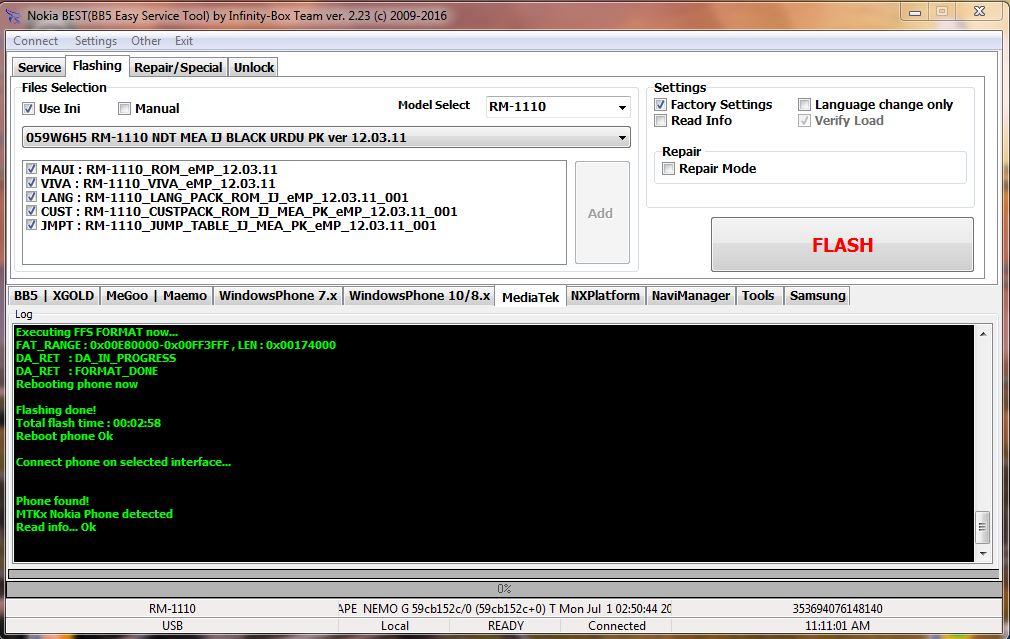Screen dimensions: 1010x639
Task: Click 'DA_RET : FORMAT_DONE' log line
Action: coord(87,371)
